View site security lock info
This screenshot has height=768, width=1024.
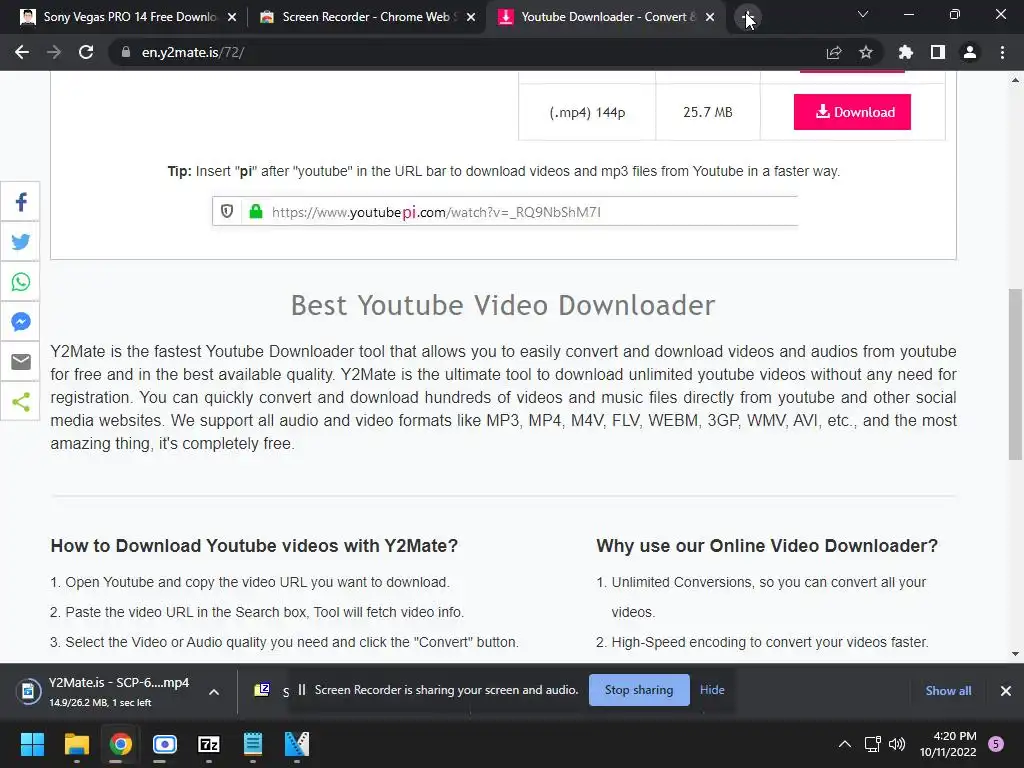pyautogui.click(x=125, y=52)
